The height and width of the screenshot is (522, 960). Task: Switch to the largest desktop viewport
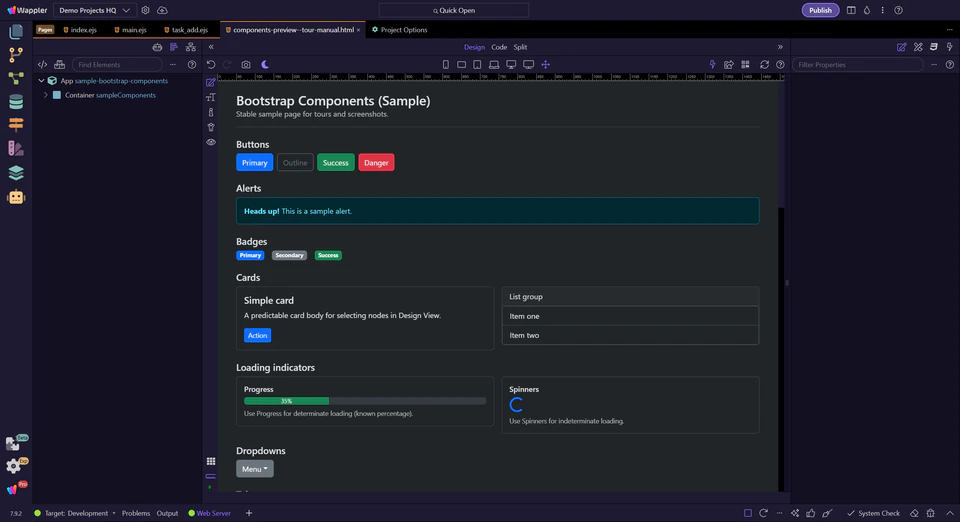[x=528, y=64]
